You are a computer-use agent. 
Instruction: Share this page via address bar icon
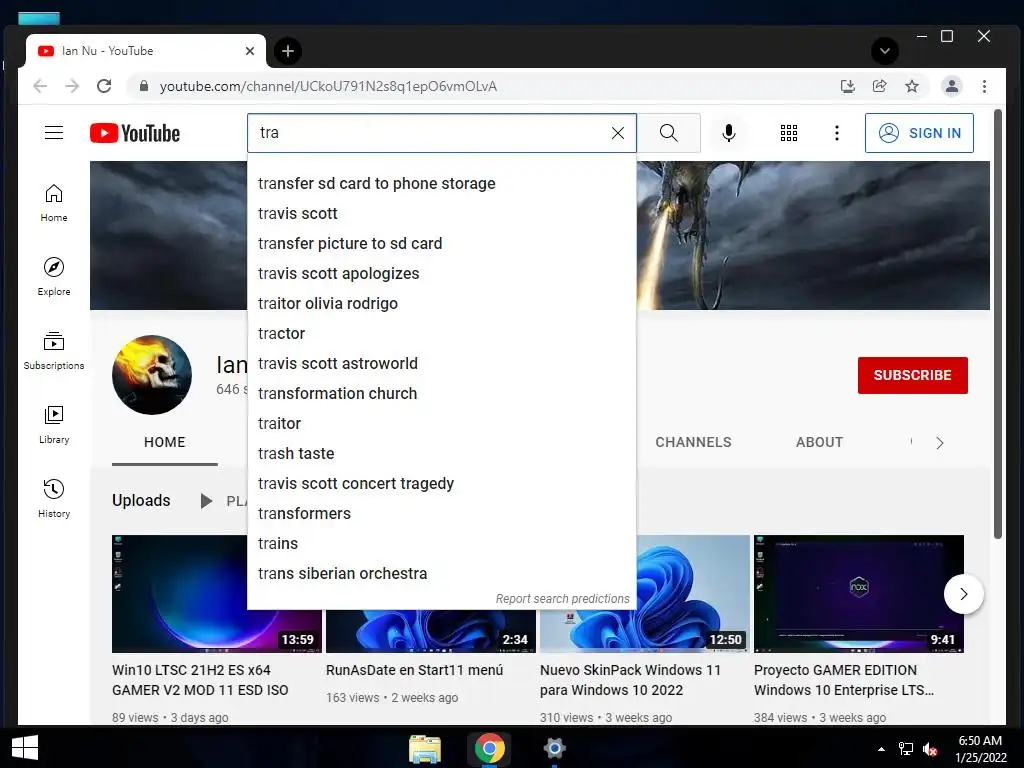point(880,86)
